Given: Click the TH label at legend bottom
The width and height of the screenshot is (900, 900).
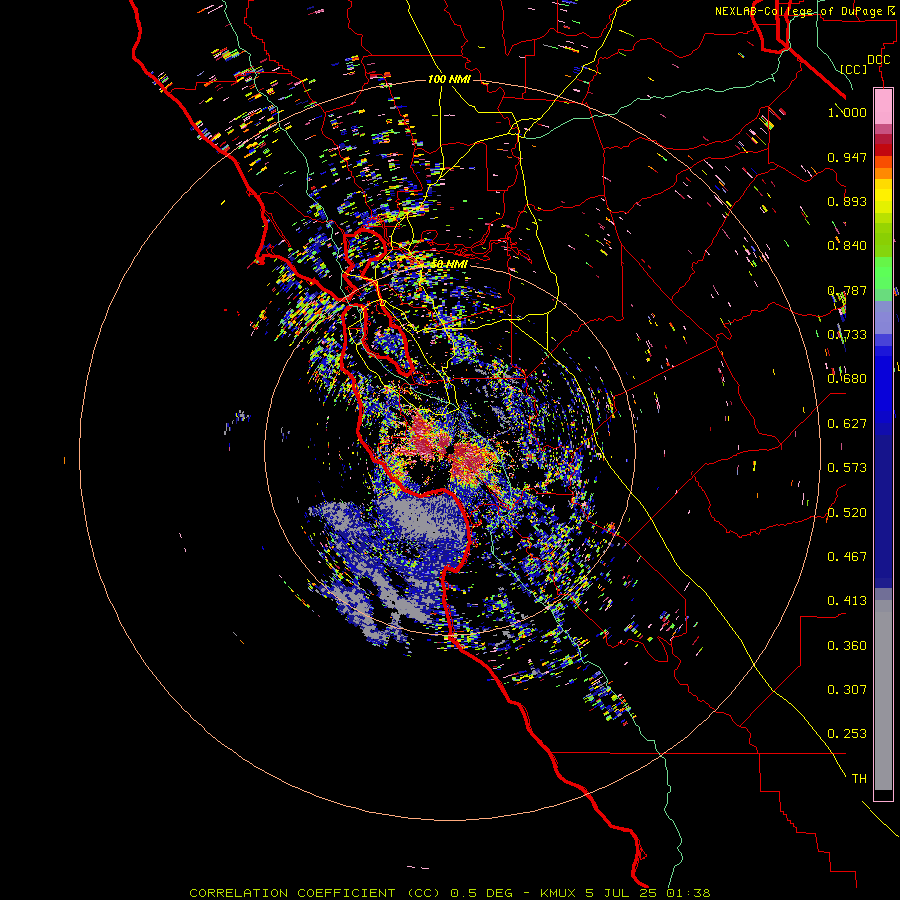Looking at the screenshot, I should [859, 779].
